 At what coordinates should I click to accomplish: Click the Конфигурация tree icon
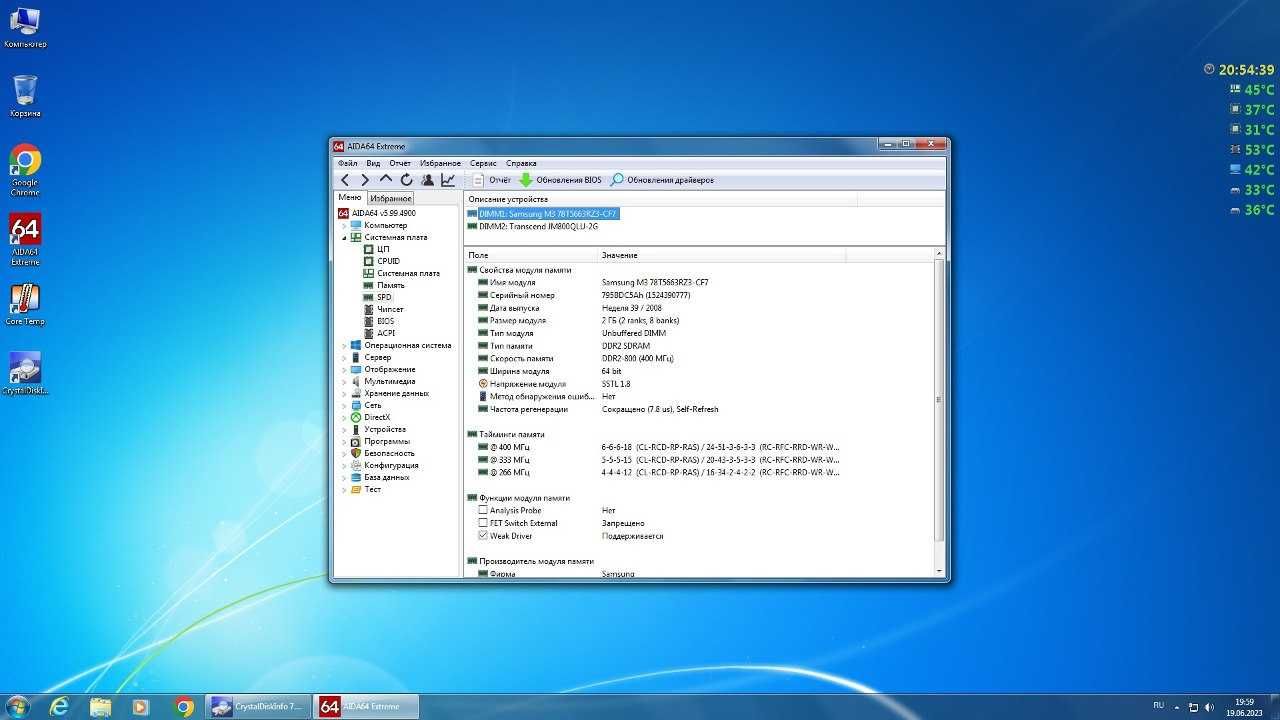pos(356,465)
